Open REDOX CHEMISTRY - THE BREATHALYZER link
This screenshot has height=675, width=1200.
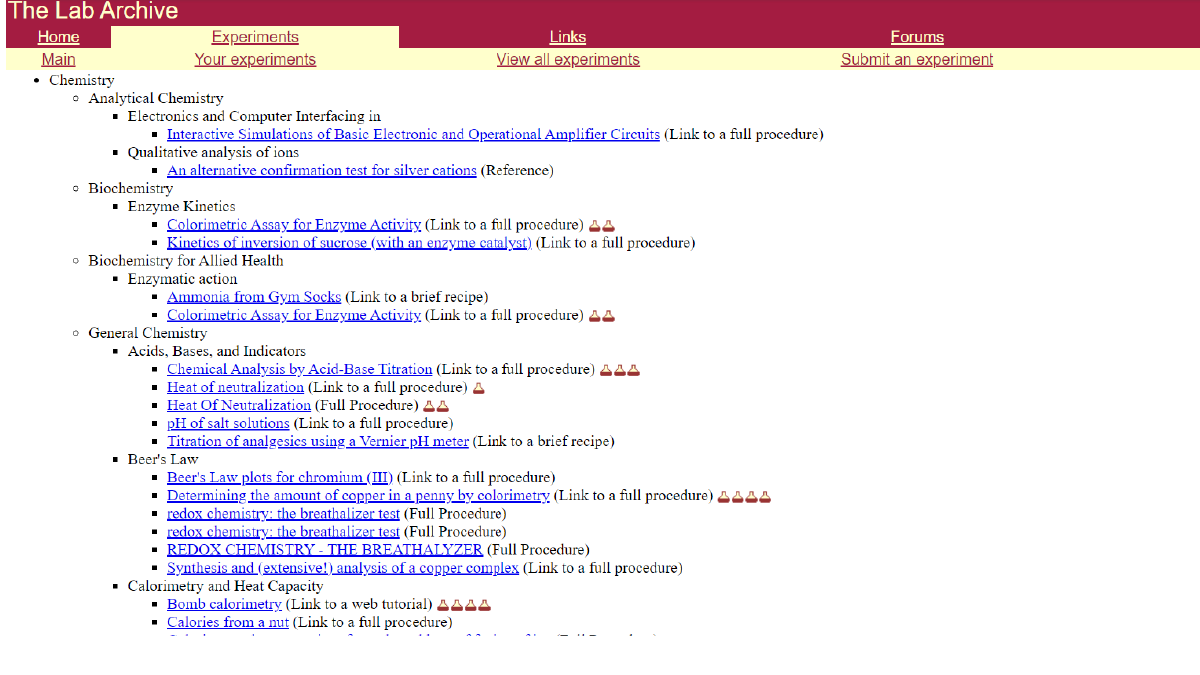324,549
